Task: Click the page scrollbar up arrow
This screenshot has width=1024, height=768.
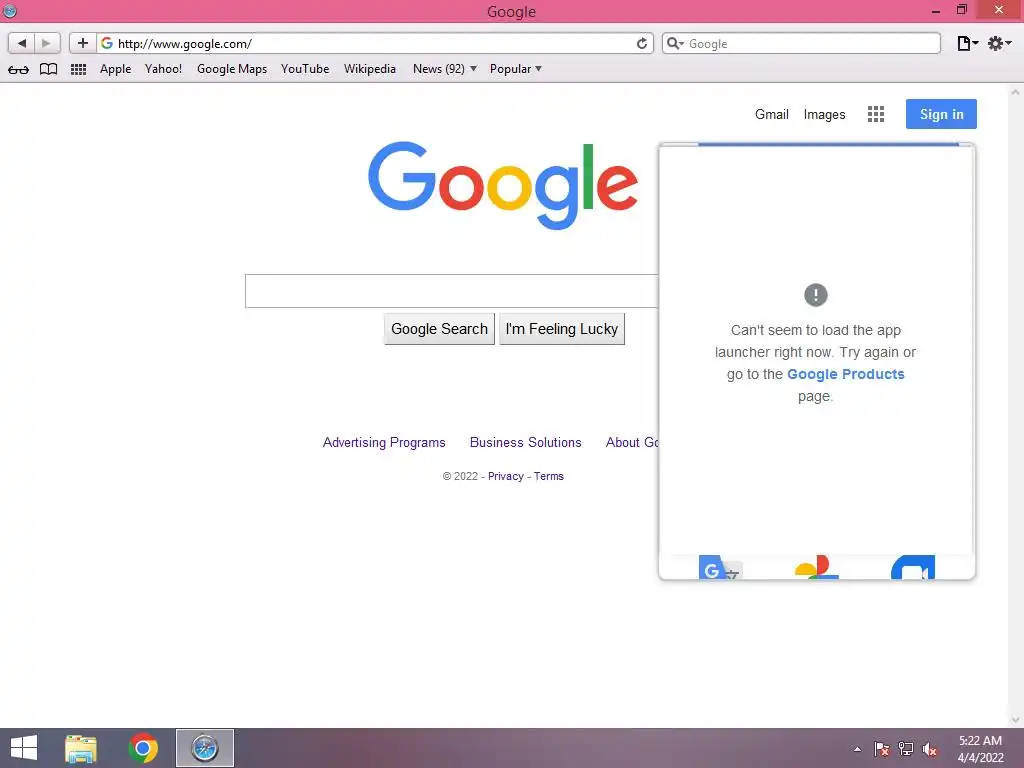Action: [1015, 93]
